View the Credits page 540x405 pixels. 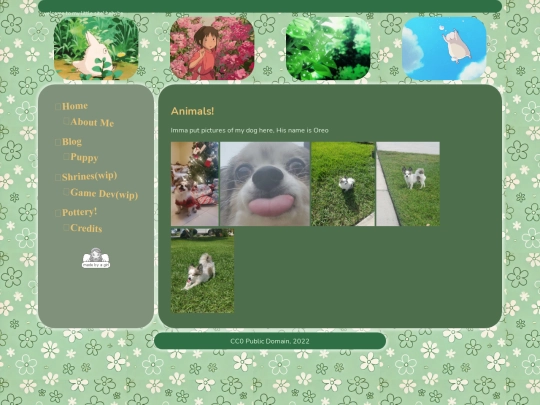point(86,228)
